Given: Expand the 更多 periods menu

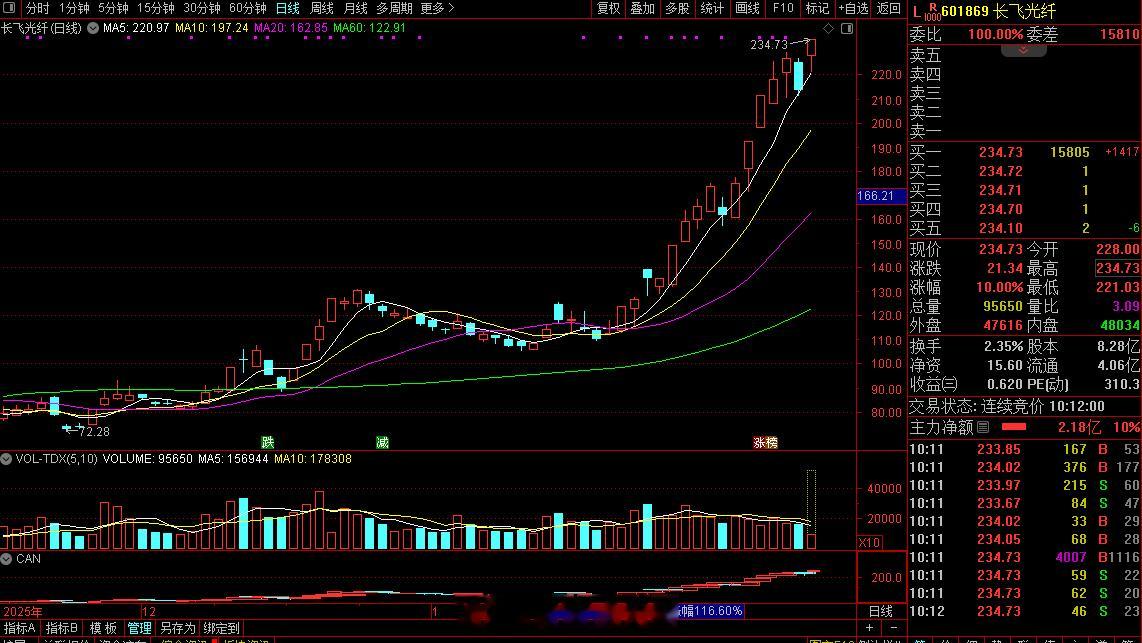Looking at the screenshot, I should (x=437, y=8).
